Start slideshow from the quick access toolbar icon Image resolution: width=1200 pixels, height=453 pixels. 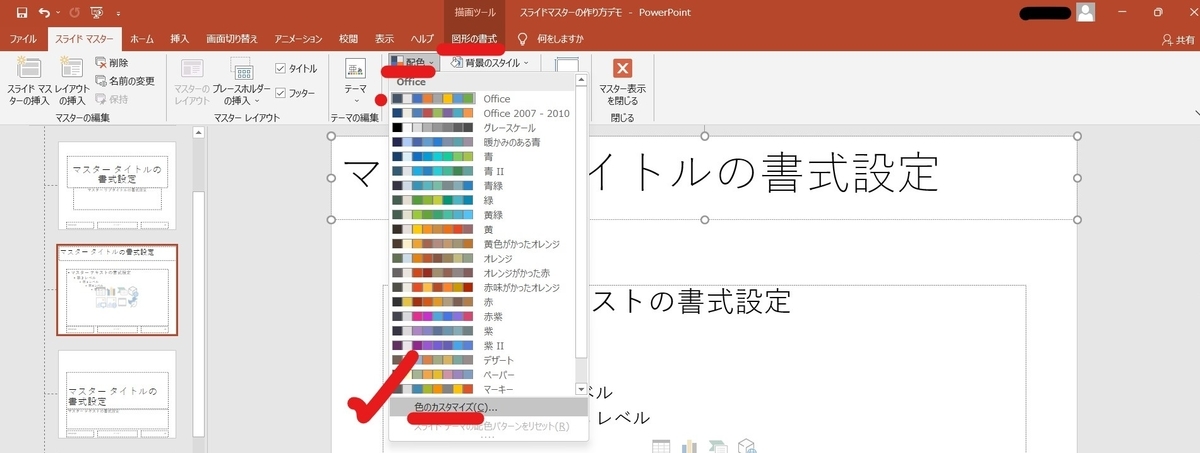point(96,13)
